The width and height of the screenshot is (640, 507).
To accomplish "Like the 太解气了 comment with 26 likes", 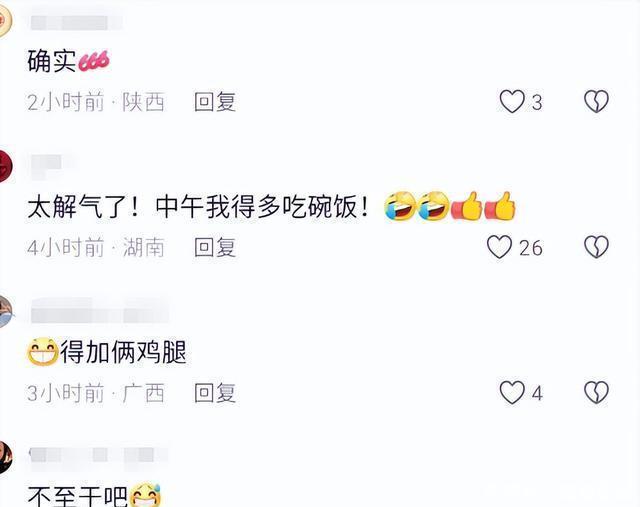I will pos(499,247).
